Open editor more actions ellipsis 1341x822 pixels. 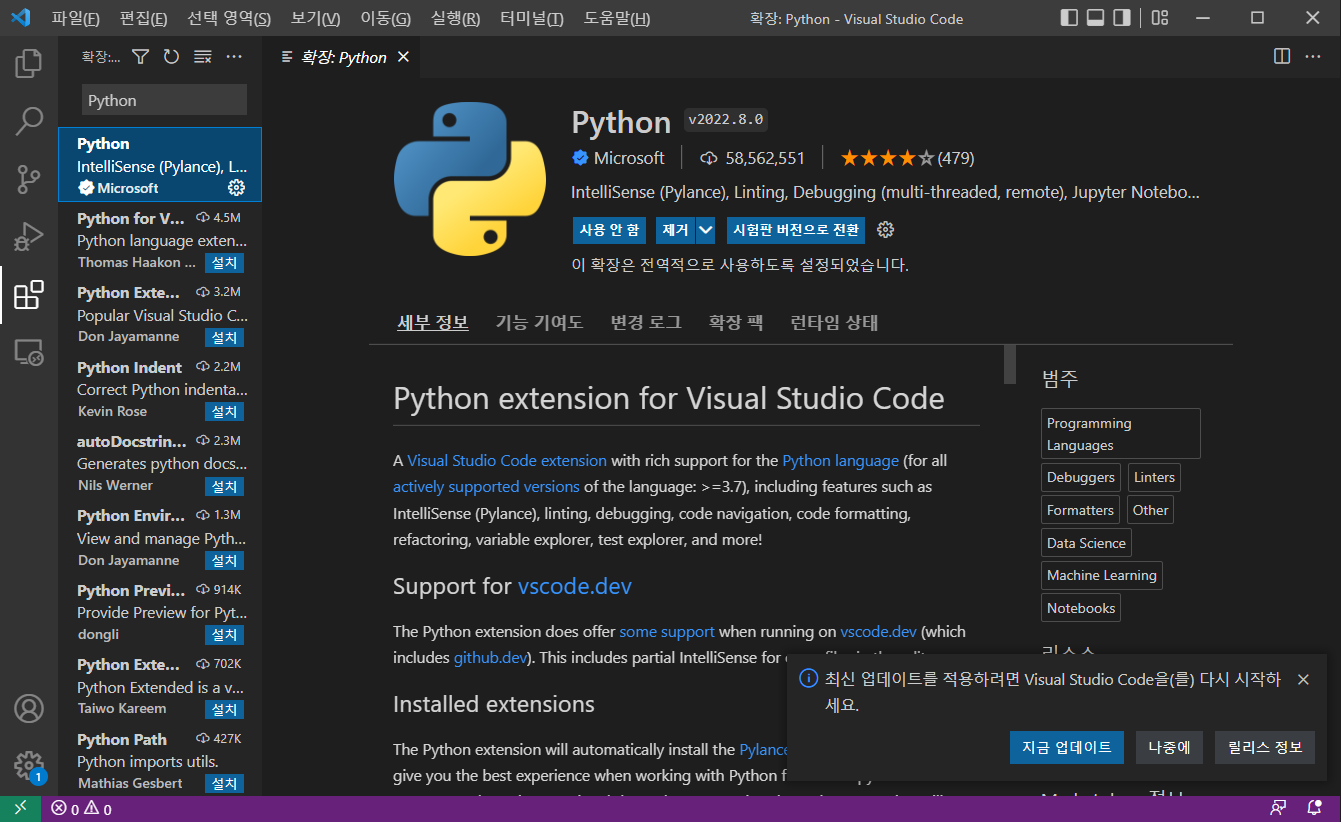point(1313,57)
